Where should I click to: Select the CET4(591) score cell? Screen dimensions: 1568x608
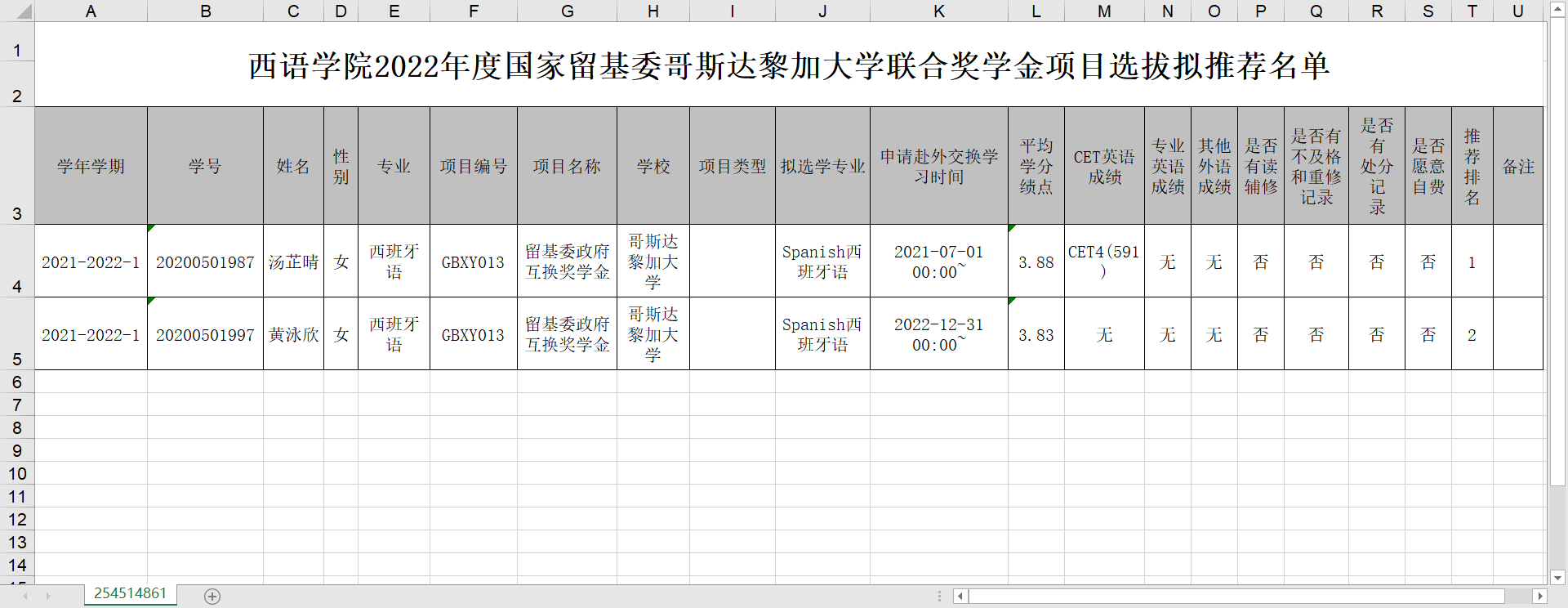[1103, 262]
